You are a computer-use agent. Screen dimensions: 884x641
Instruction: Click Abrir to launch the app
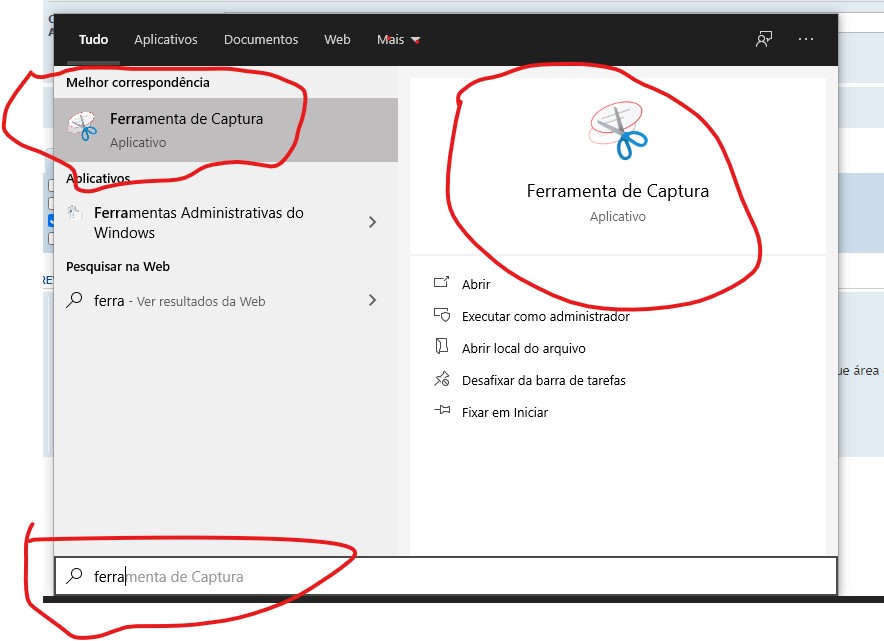click(x=476, y=284)
